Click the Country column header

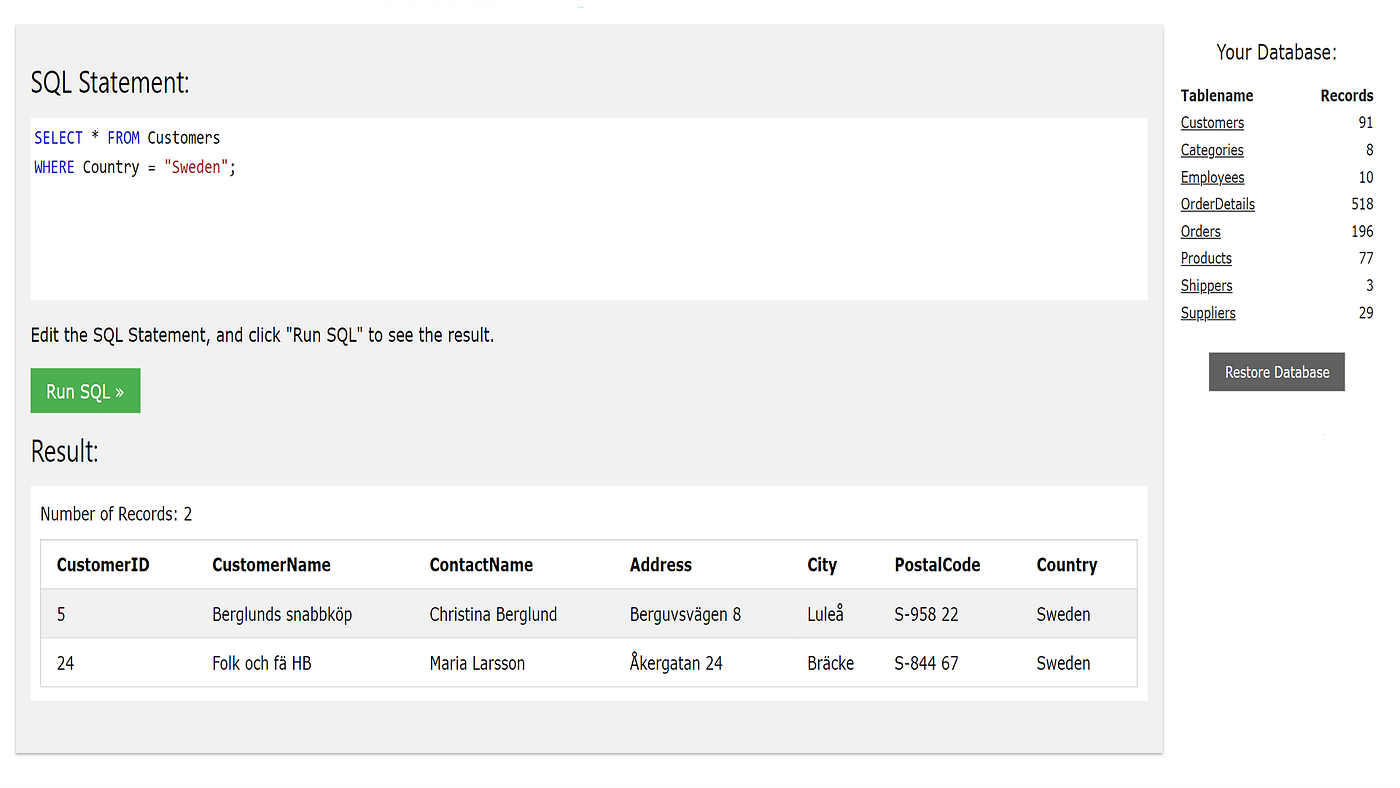[x=1066, y=564]
